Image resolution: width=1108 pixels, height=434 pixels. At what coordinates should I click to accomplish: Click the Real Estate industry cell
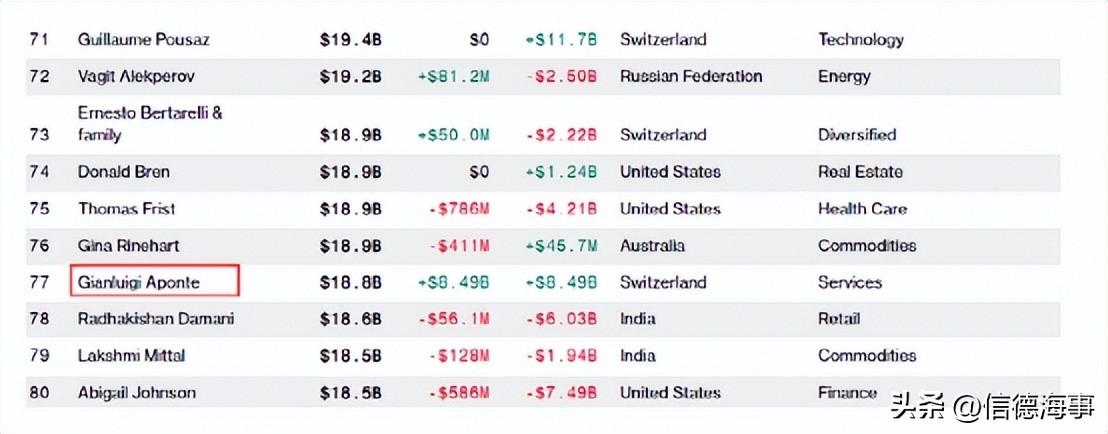[860, 172]
